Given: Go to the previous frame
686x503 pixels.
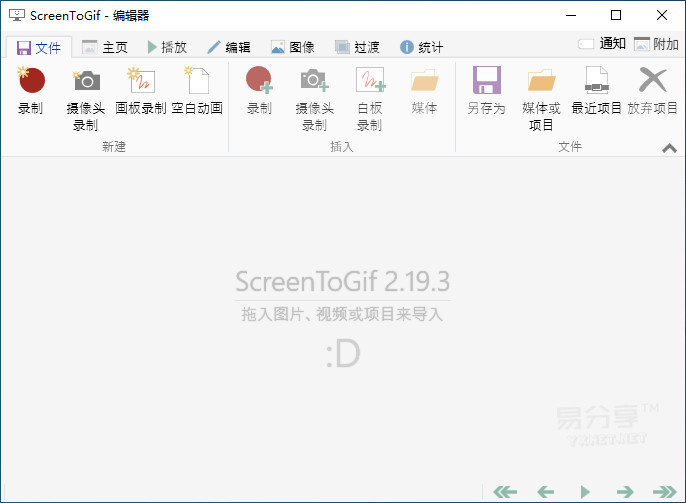Looking at the screenshot, I should tap(546, 492).
